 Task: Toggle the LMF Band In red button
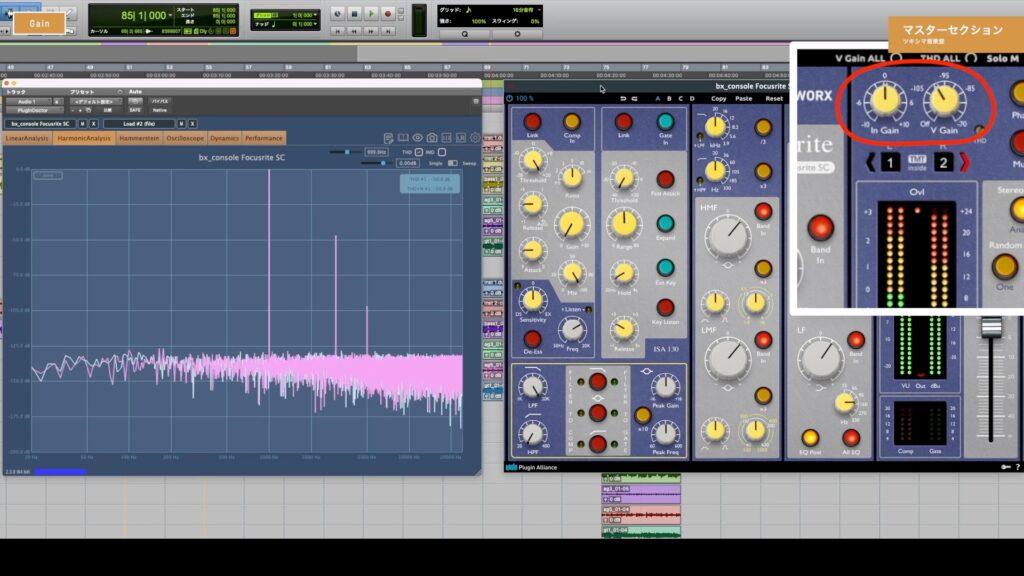[763, 340]
